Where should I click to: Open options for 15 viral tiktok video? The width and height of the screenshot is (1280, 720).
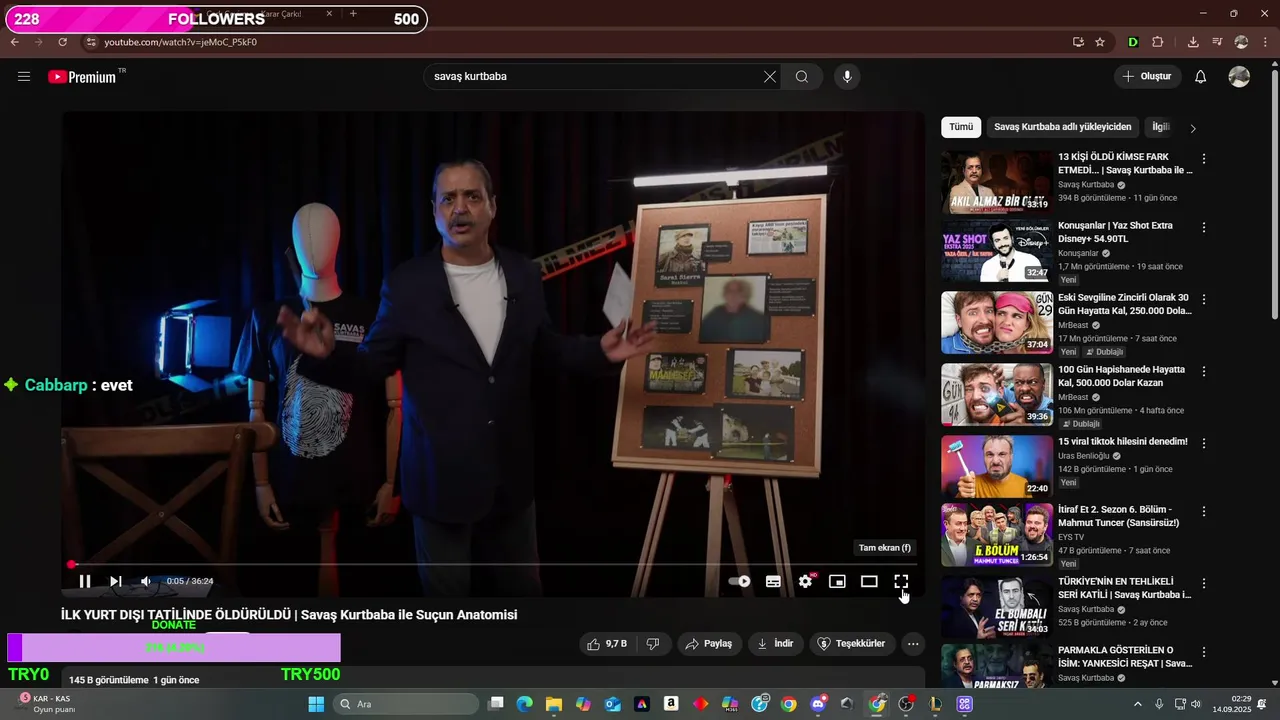pos(1204,443)
